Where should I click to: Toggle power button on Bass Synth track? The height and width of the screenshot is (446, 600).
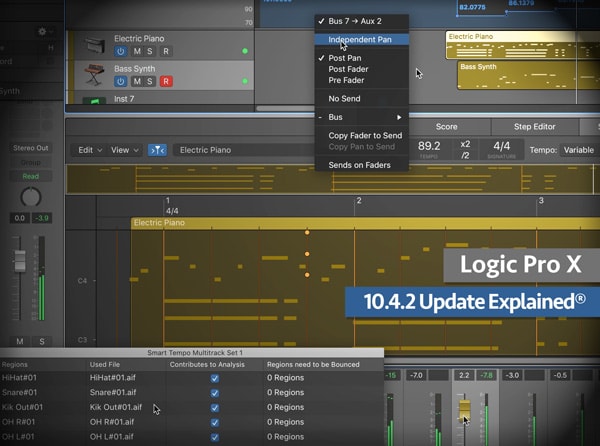point(121,81)
